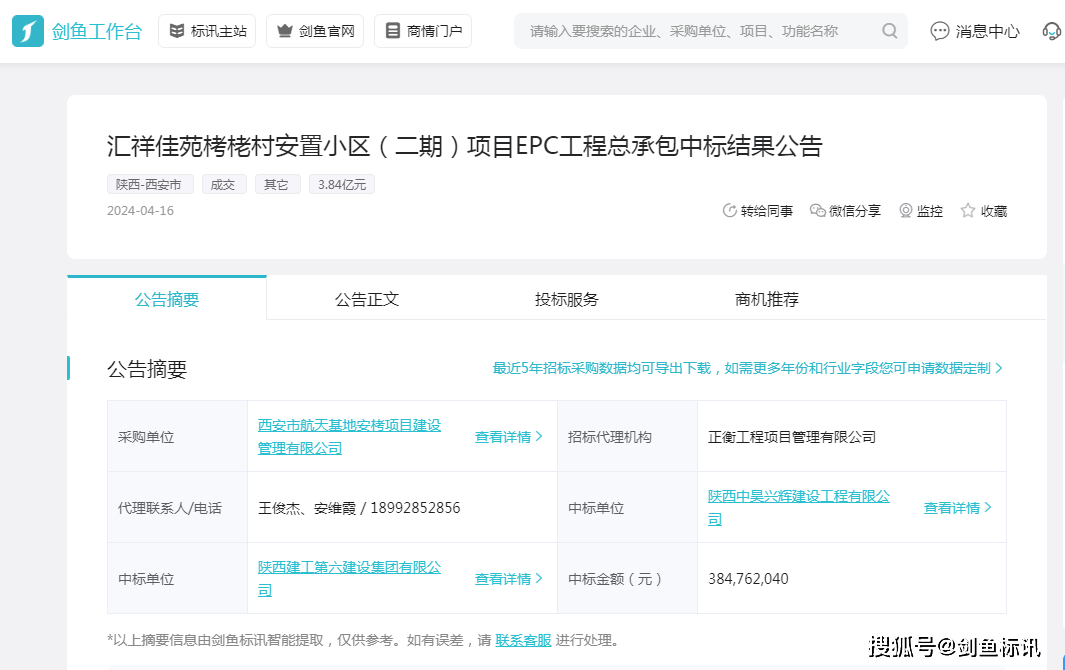Click the 3.84亿元 tag
The image size is (1065, 670).
tap(342, 185)
